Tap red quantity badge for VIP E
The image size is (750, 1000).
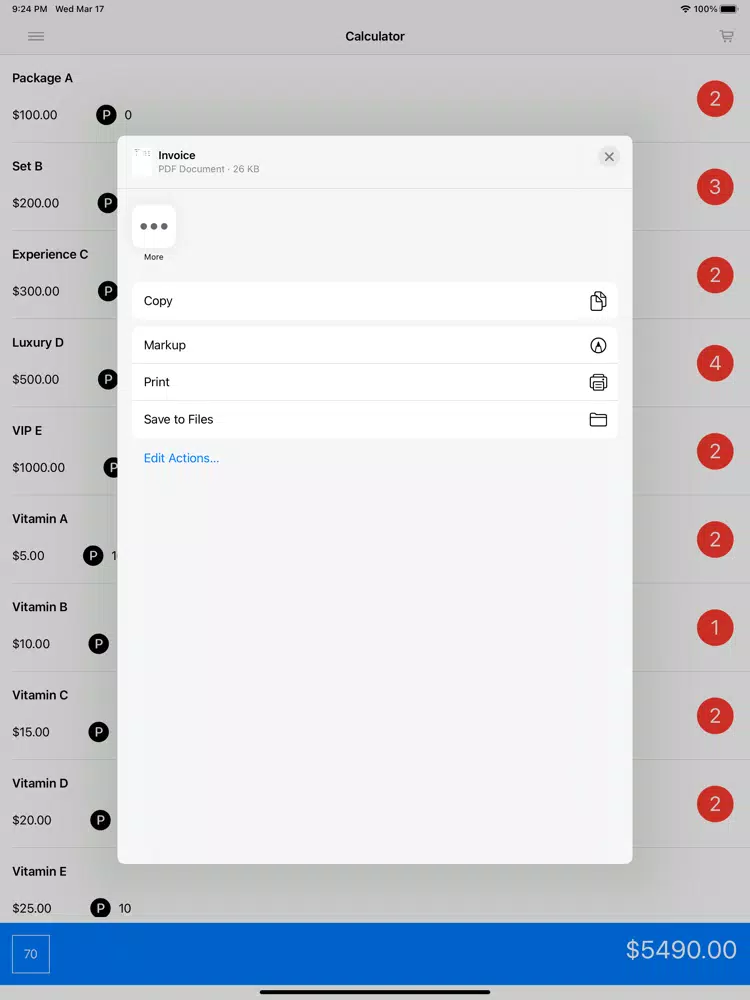pyautogui.click(x=715, y=452)
